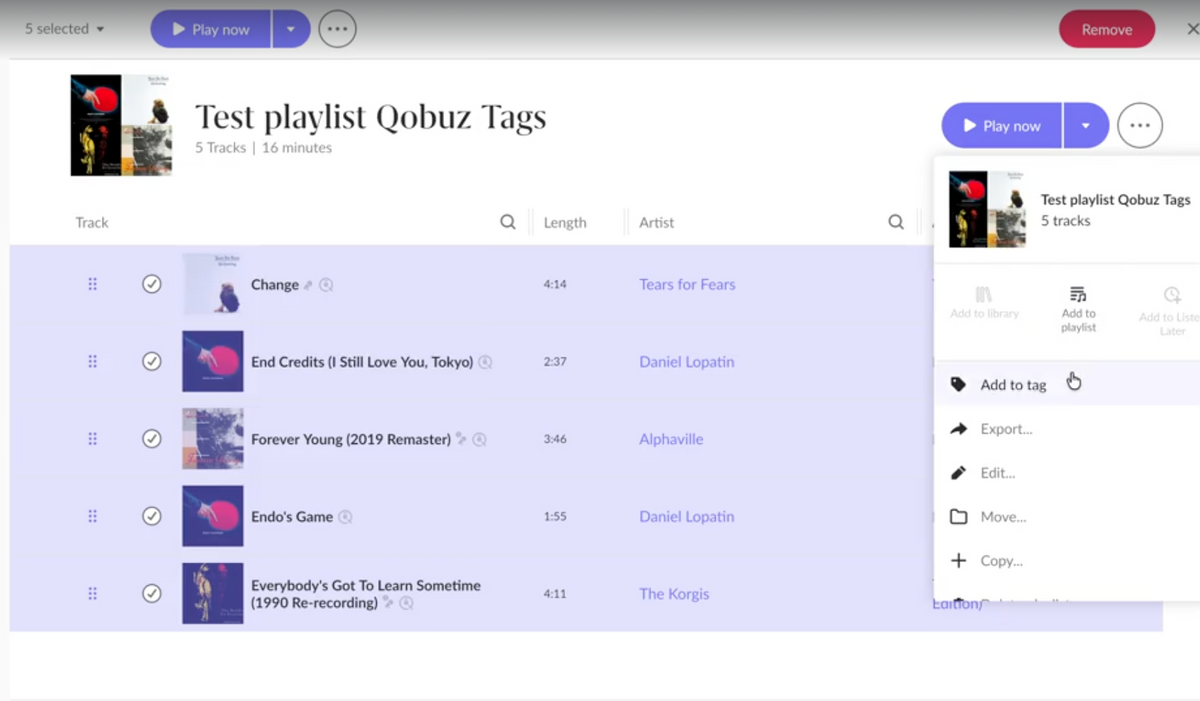Click the playlist cover art collage
The height and width of the screenshot is (701, 1200).
121,125
